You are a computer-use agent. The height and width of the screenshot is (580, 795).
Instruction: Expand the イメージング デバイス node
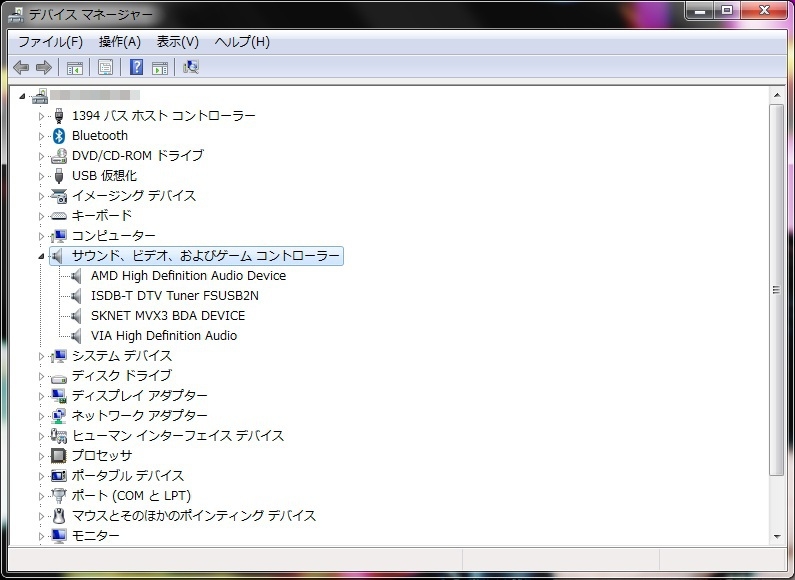click(42, 196)
